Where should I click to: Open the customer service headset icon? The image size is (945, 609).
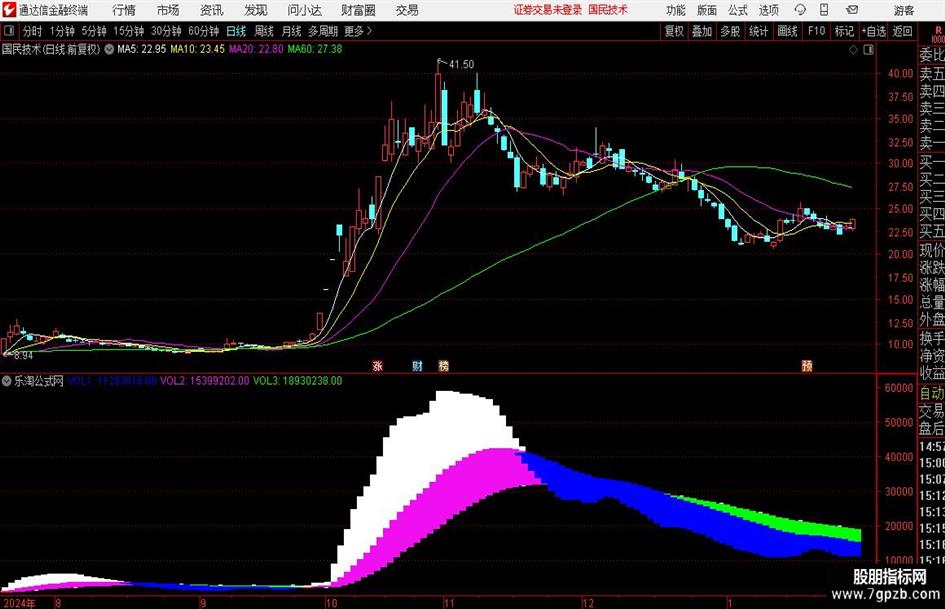(x=800, y=10)
